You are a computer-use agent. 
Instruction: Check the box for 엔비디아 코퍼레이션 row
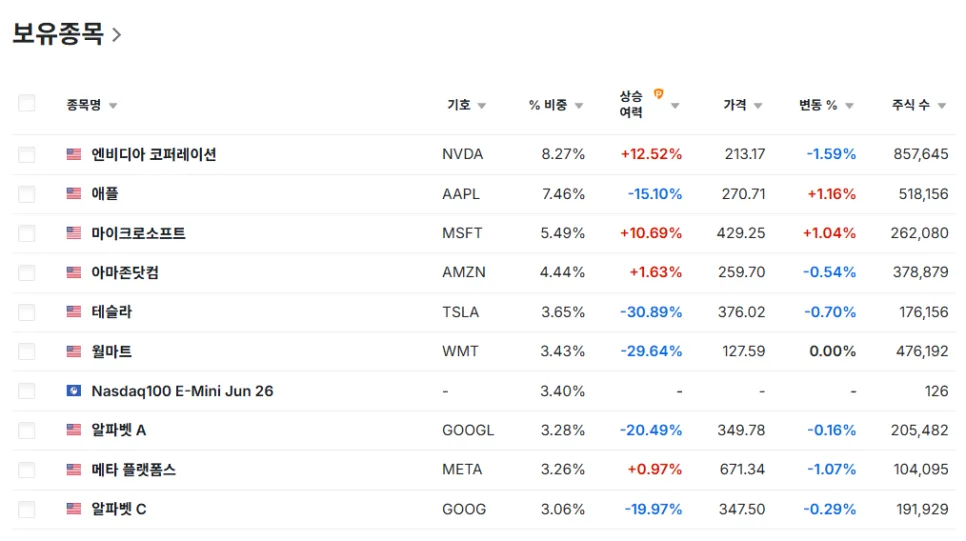(x=26, y=154)
